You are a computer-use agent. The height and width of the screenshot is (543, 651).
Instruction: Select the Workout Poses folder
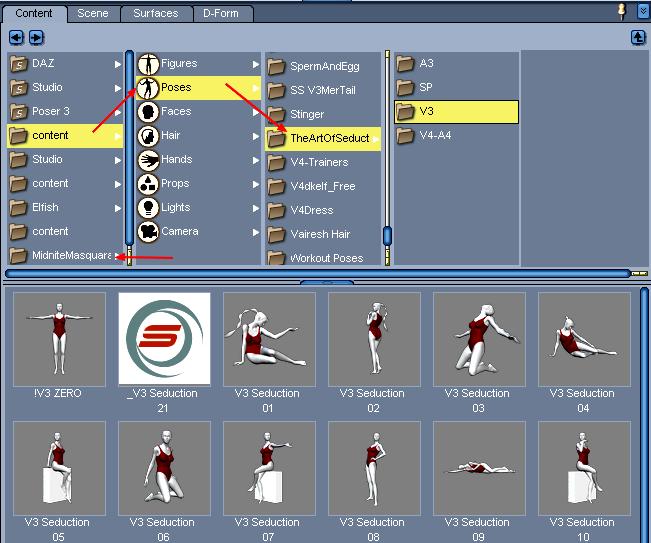[323, 258]
